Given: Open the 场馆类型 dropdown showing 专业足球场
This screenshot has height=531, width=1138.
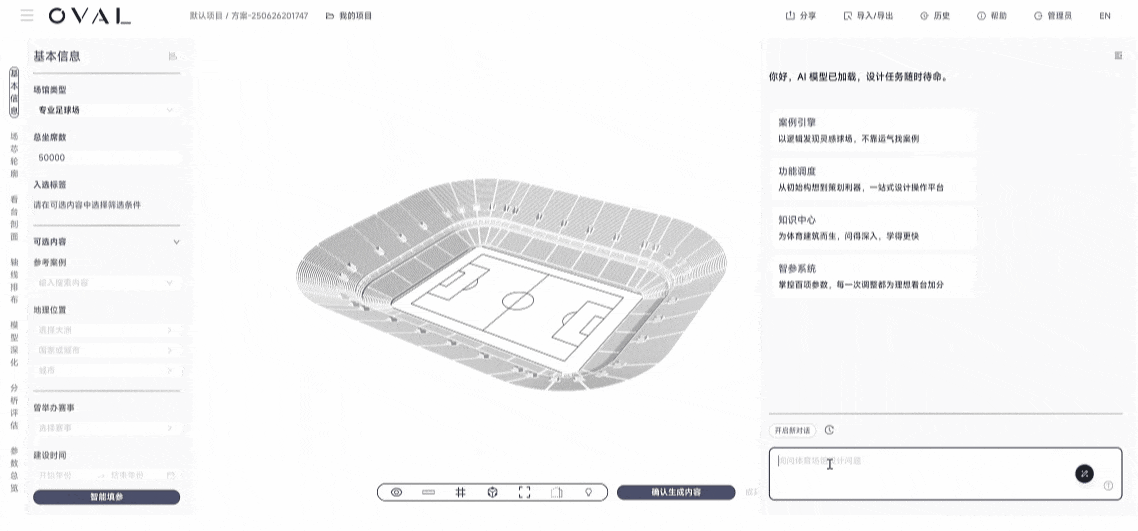Looking at the screenshot, I should click(x=106, y=110).
